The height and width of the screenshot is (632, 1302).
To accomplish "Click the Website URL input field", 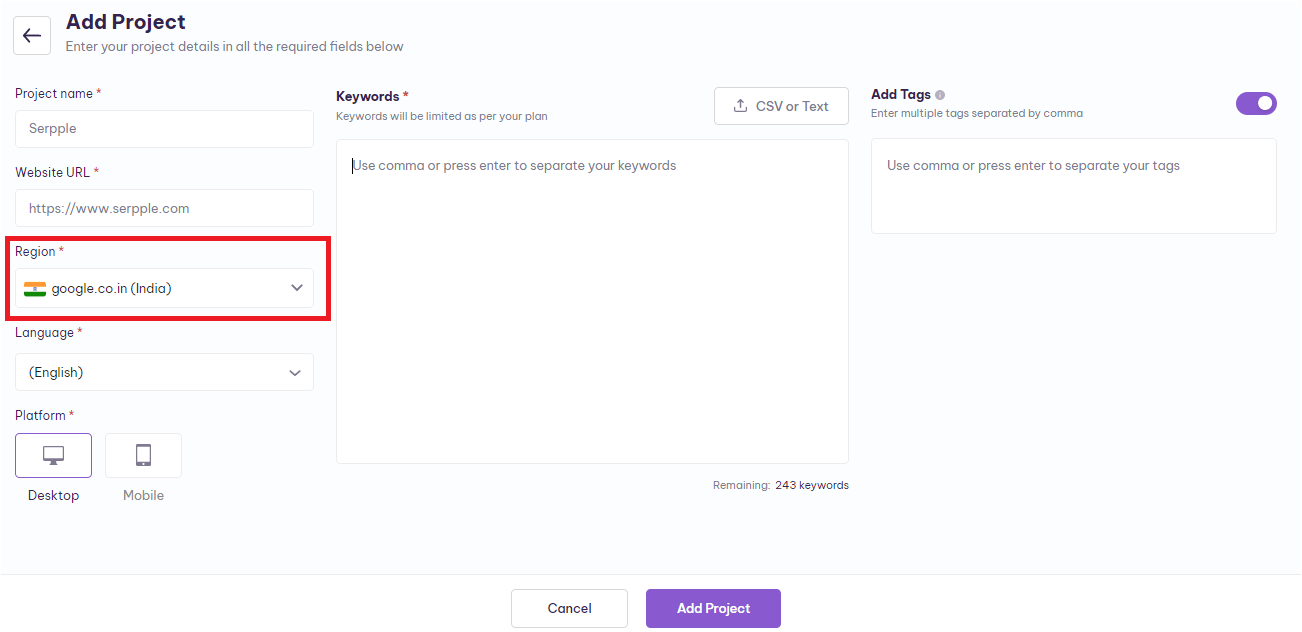I will (164, 208).
